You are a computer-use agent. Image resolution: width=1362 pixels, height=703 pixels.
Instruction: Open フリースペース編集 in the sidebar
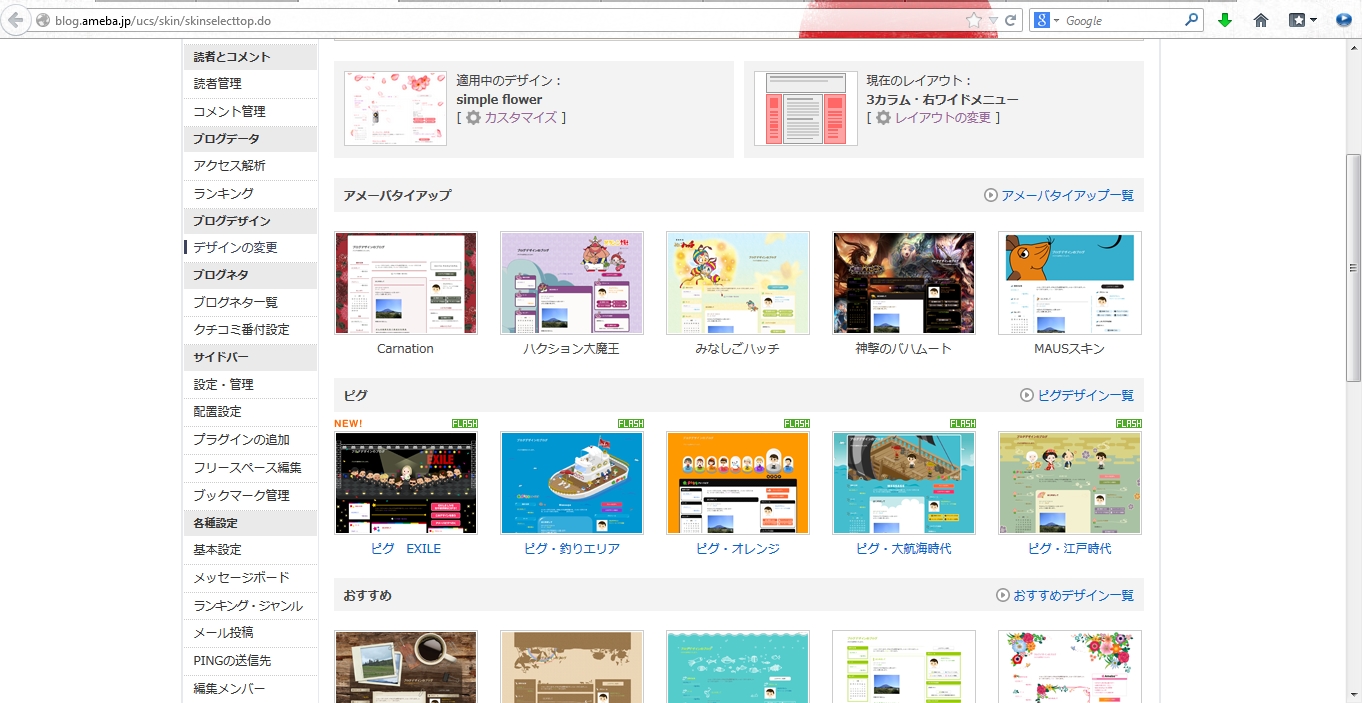[x=247, y=467]
